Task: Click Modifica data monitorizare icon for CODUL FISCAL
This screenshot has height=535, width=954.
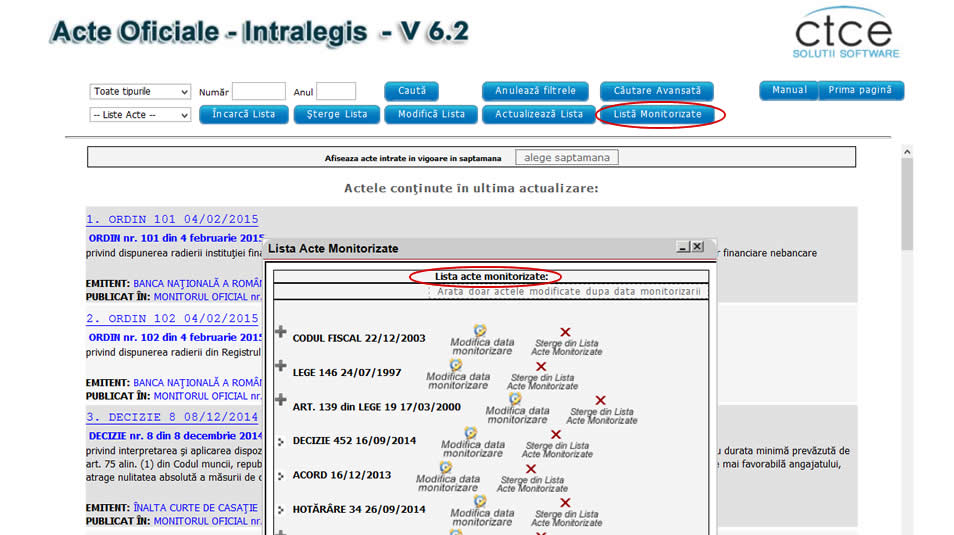Action: [480, 331]
